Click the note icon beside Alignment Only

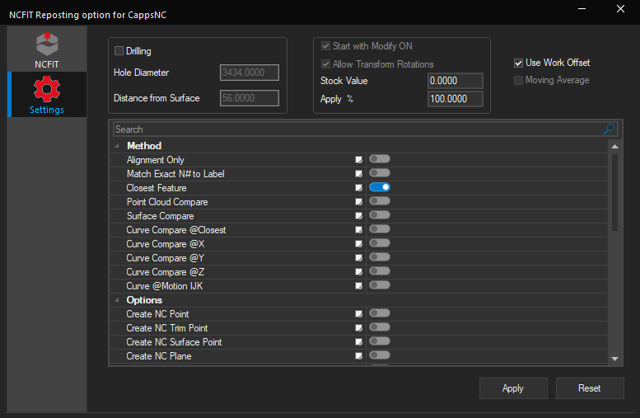pos(358,160)
